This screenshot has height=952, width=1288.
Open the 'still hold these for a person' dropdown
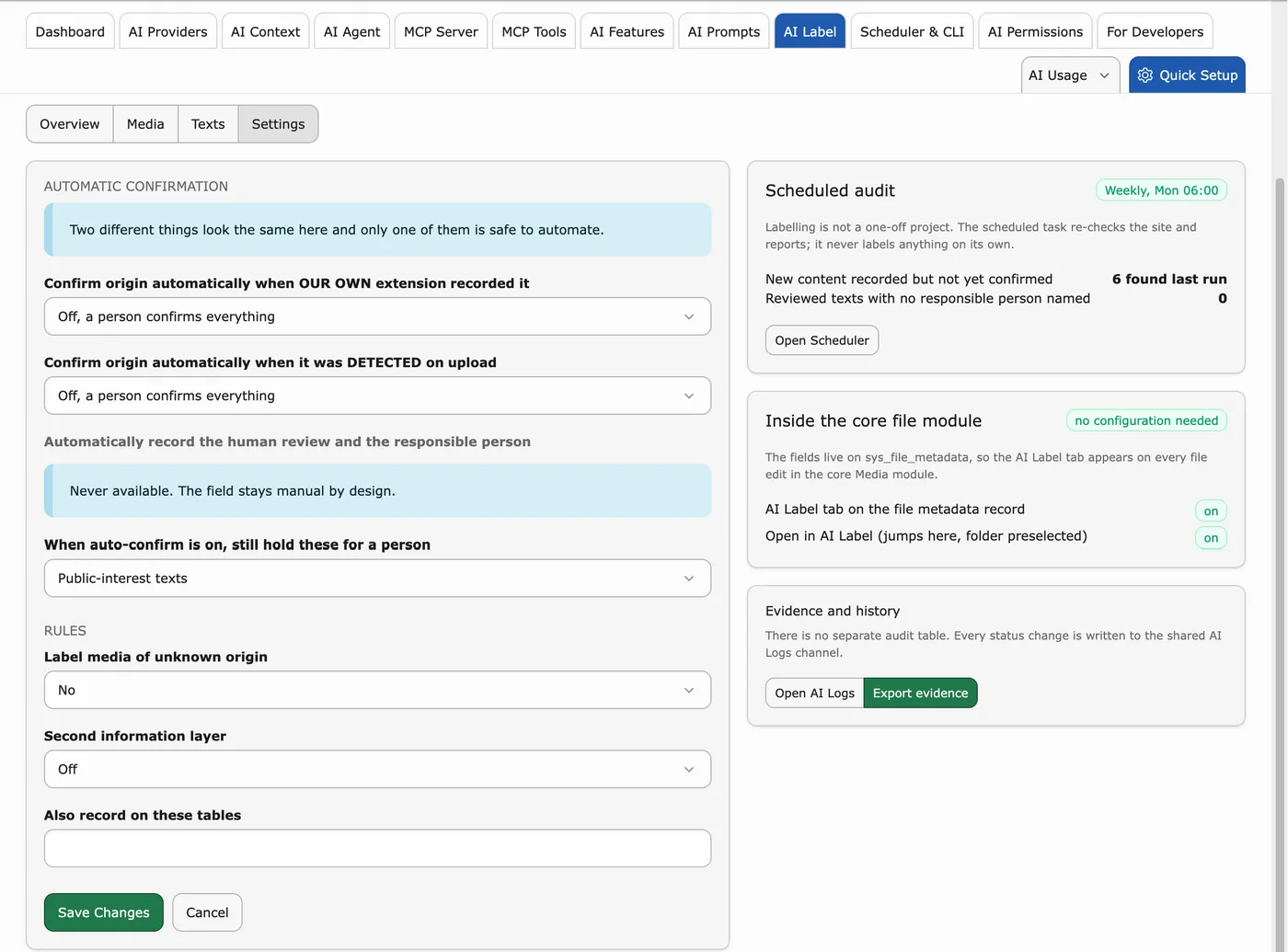click(377, 579)
